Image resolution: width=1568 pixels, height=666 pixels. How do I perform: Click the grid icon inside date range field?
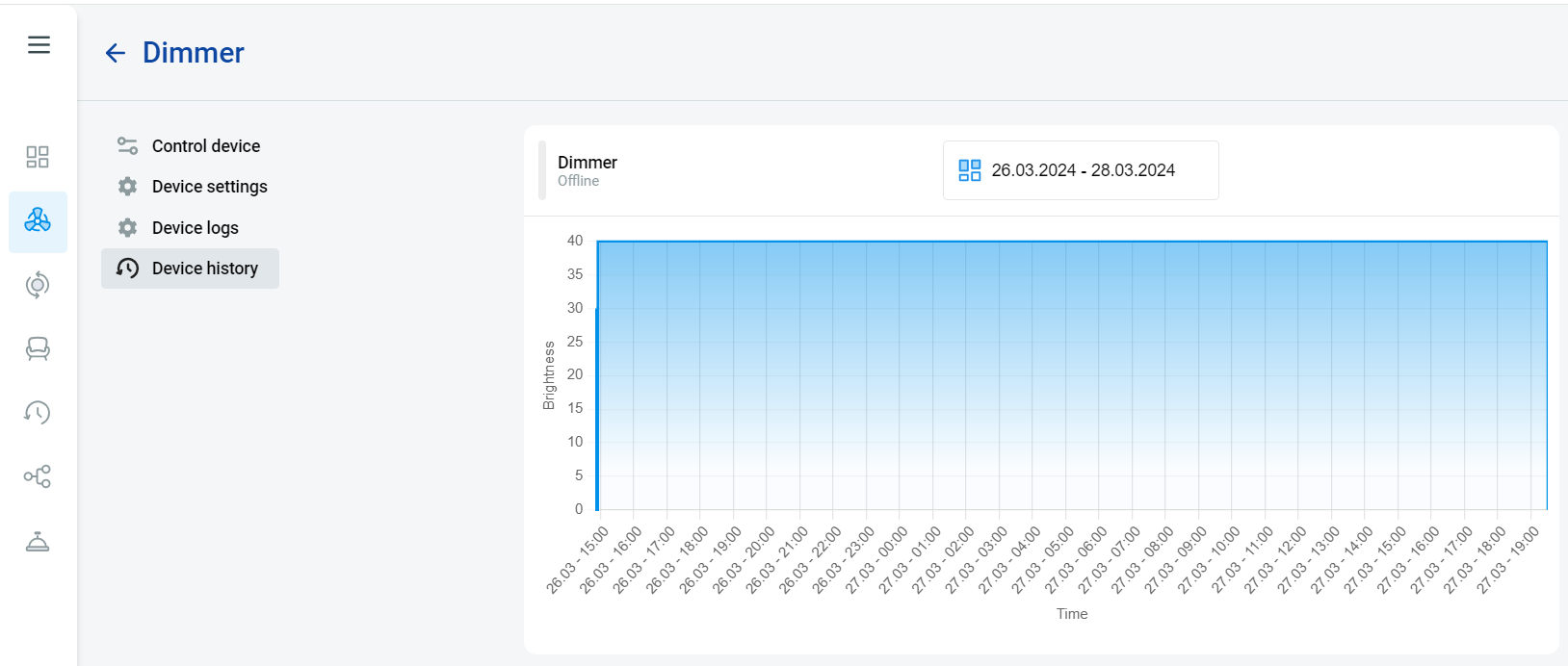click(x=969, y=170)
